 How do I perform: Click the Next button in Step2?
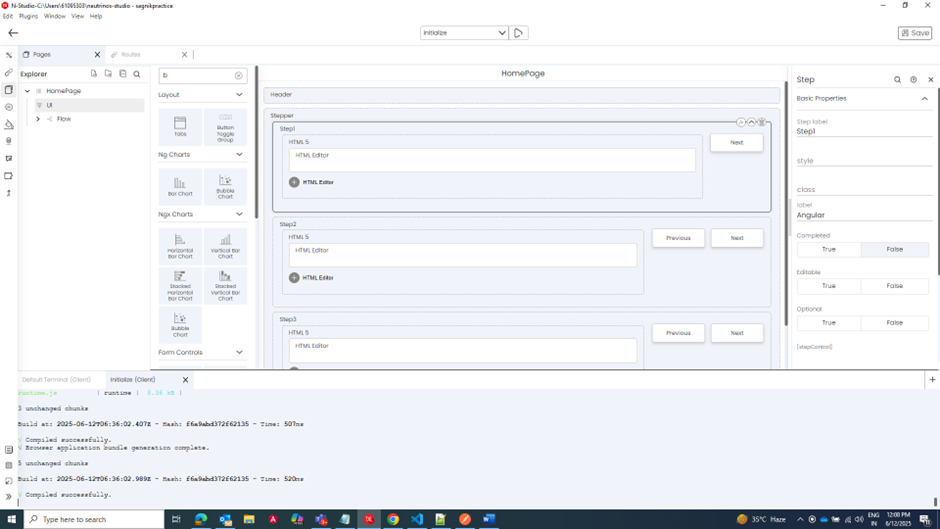click(x=737, y=238)
